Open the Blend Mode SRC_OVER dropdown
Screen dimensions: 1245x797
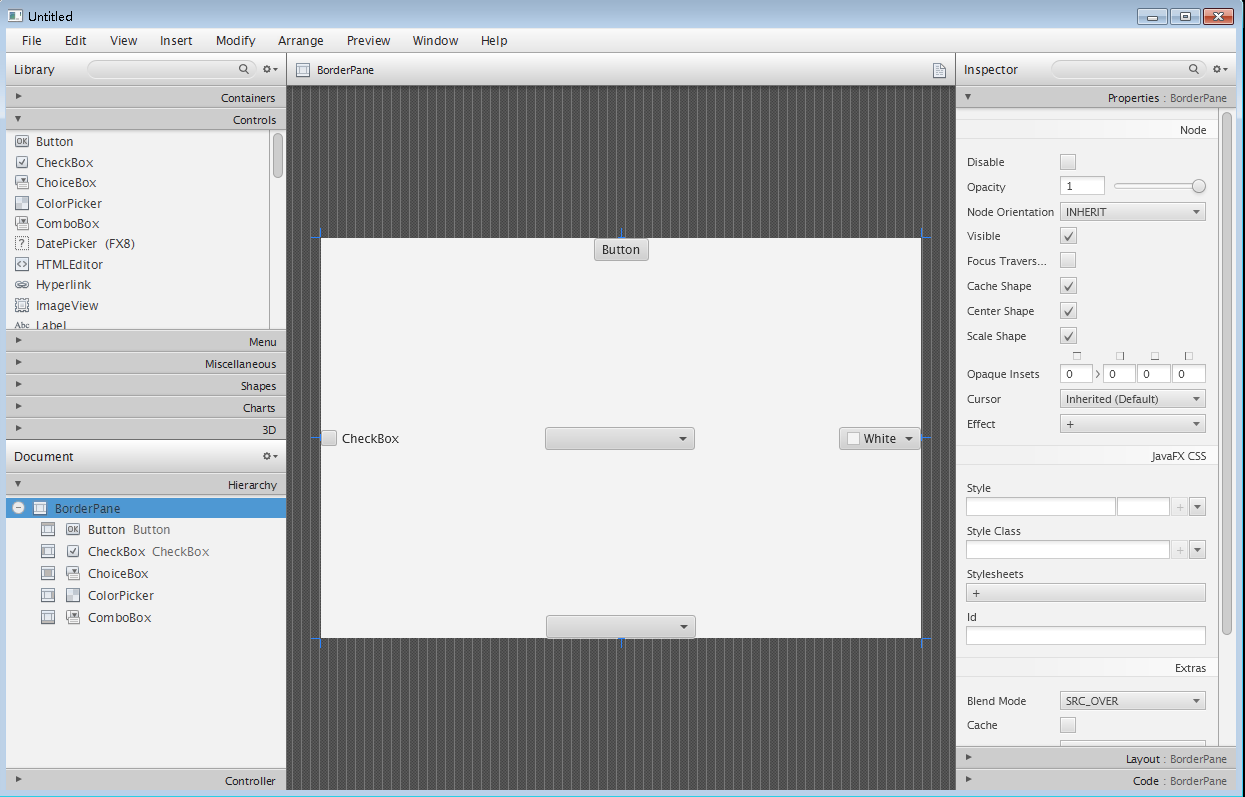point(1132,701)
